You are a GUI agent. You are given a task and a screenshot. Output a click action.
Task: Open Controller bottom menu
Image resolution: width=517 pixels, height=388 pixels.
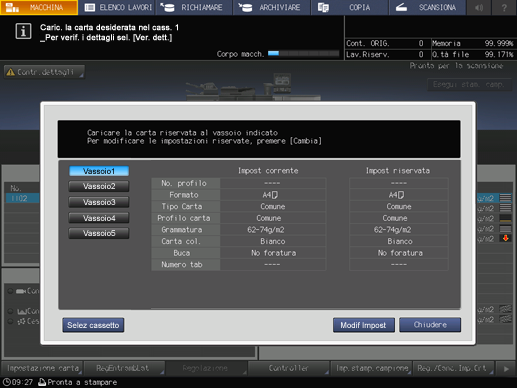coord(289,368)
